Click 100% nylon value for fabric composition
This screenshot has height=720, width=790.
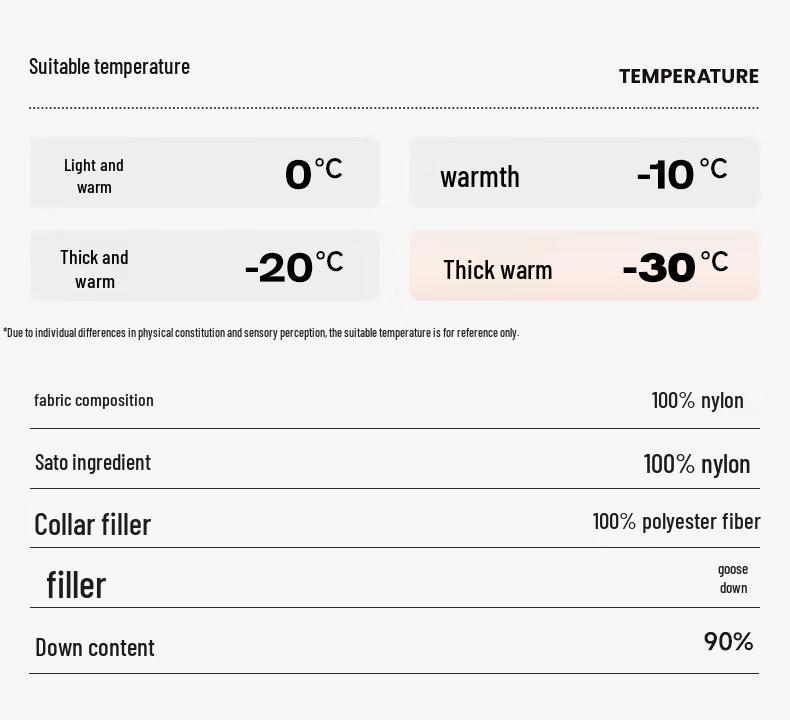pos(697,400)
